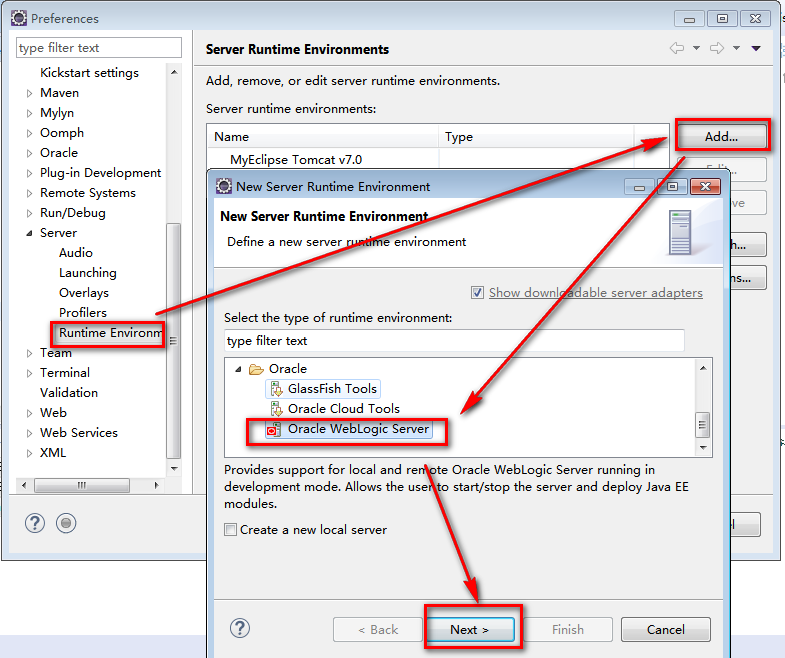
Task: Select the Launching server preference
Action: [88, 272]
